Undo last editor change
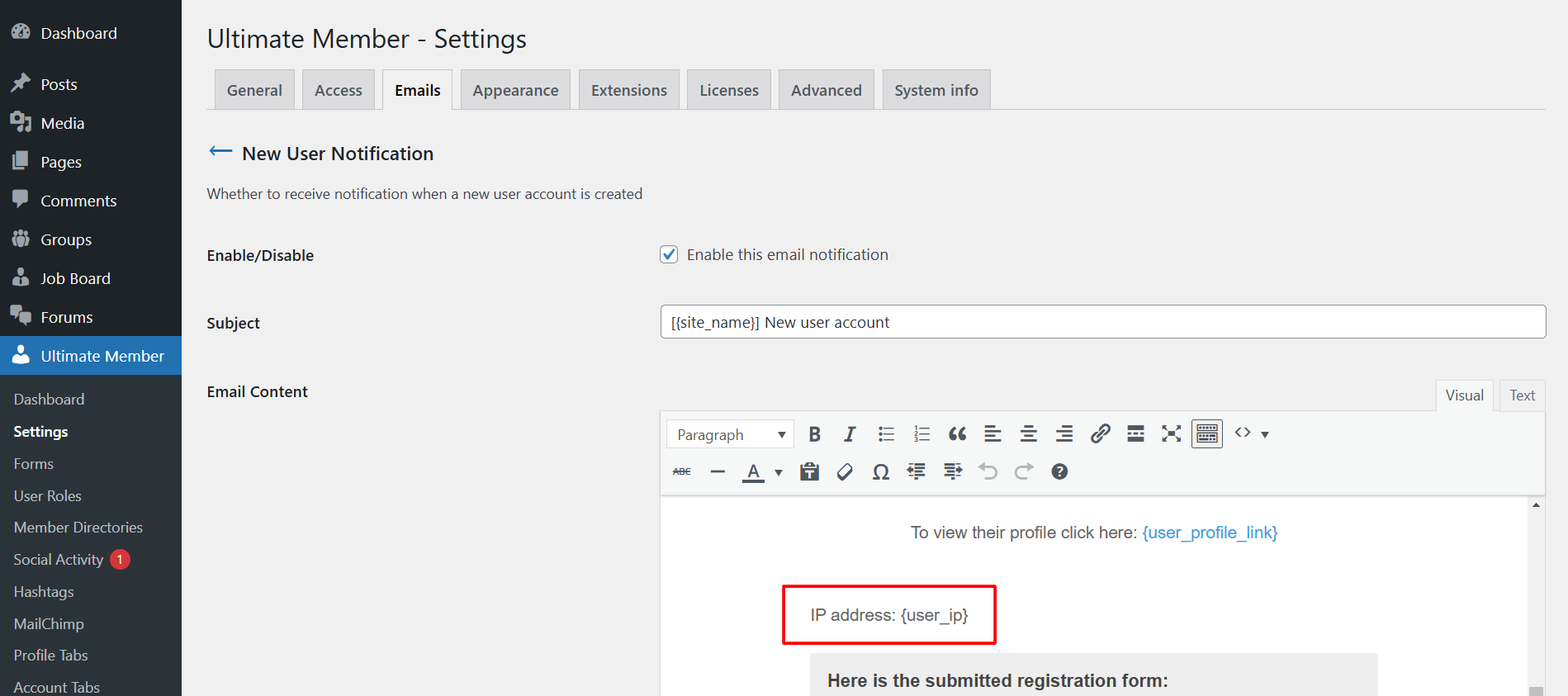This screenshot has height=696, width=1568. [988, 471]
